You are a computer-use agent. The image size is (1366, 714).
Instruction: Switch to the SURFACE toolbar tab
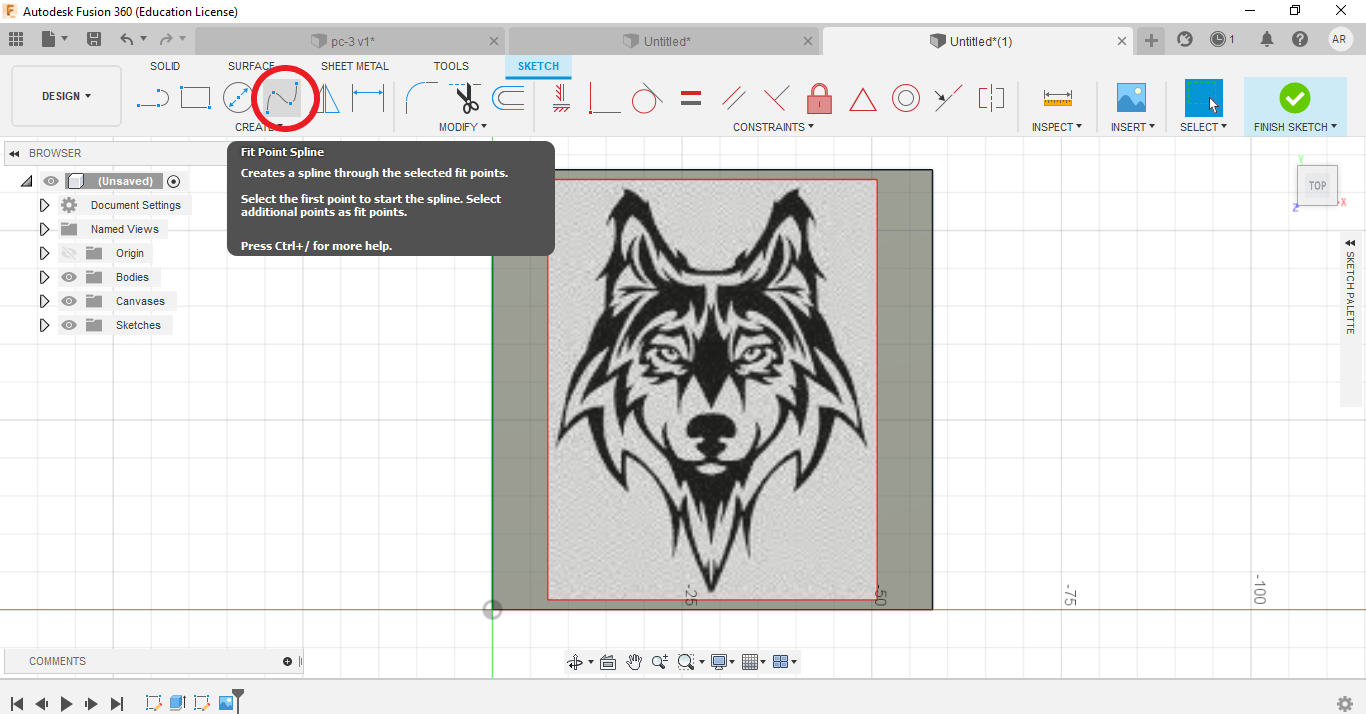pyautogui.click(x=251, y=66)
